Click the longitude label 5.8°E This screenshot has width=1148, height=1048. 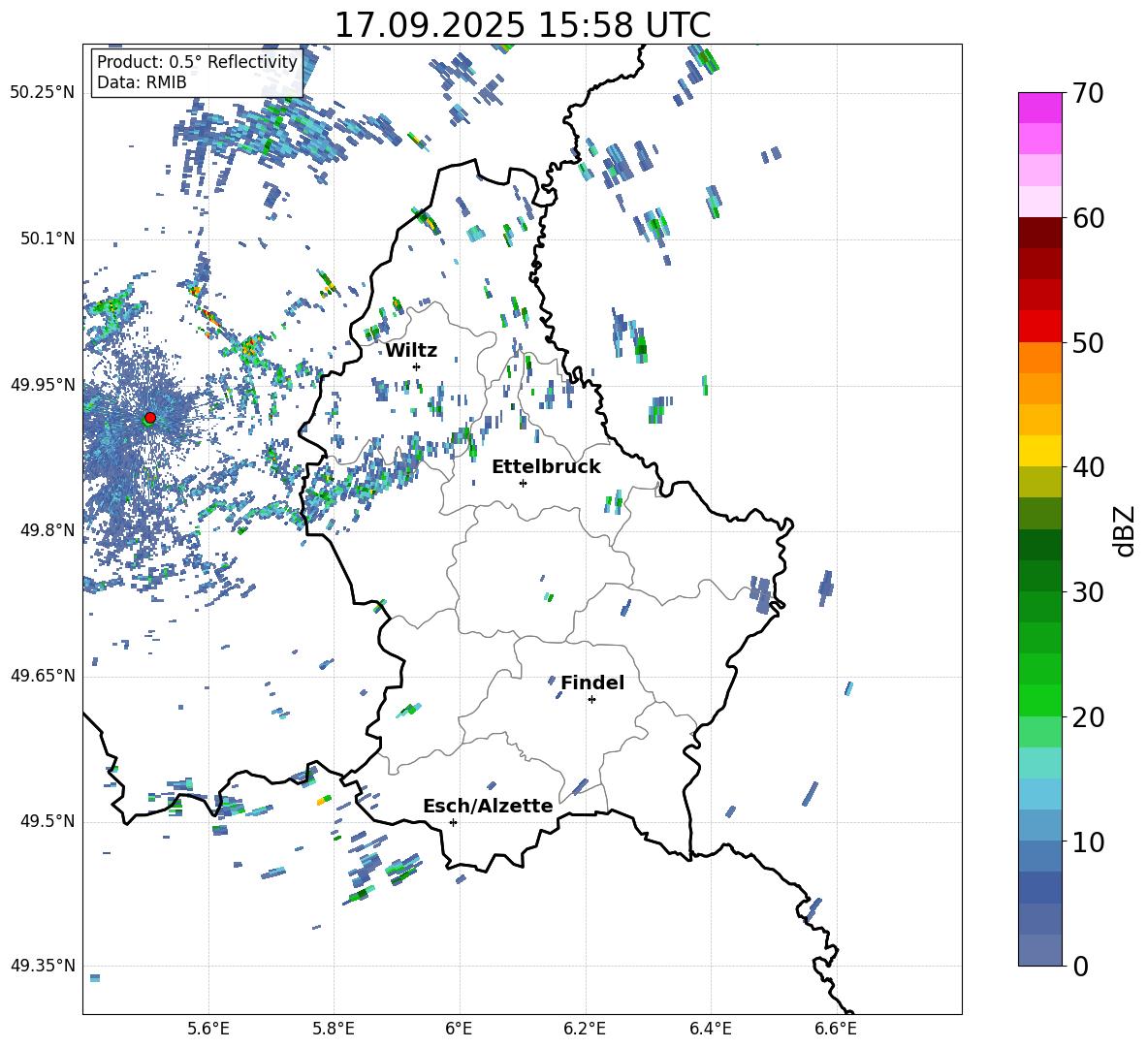click(x=334, y=1029)
